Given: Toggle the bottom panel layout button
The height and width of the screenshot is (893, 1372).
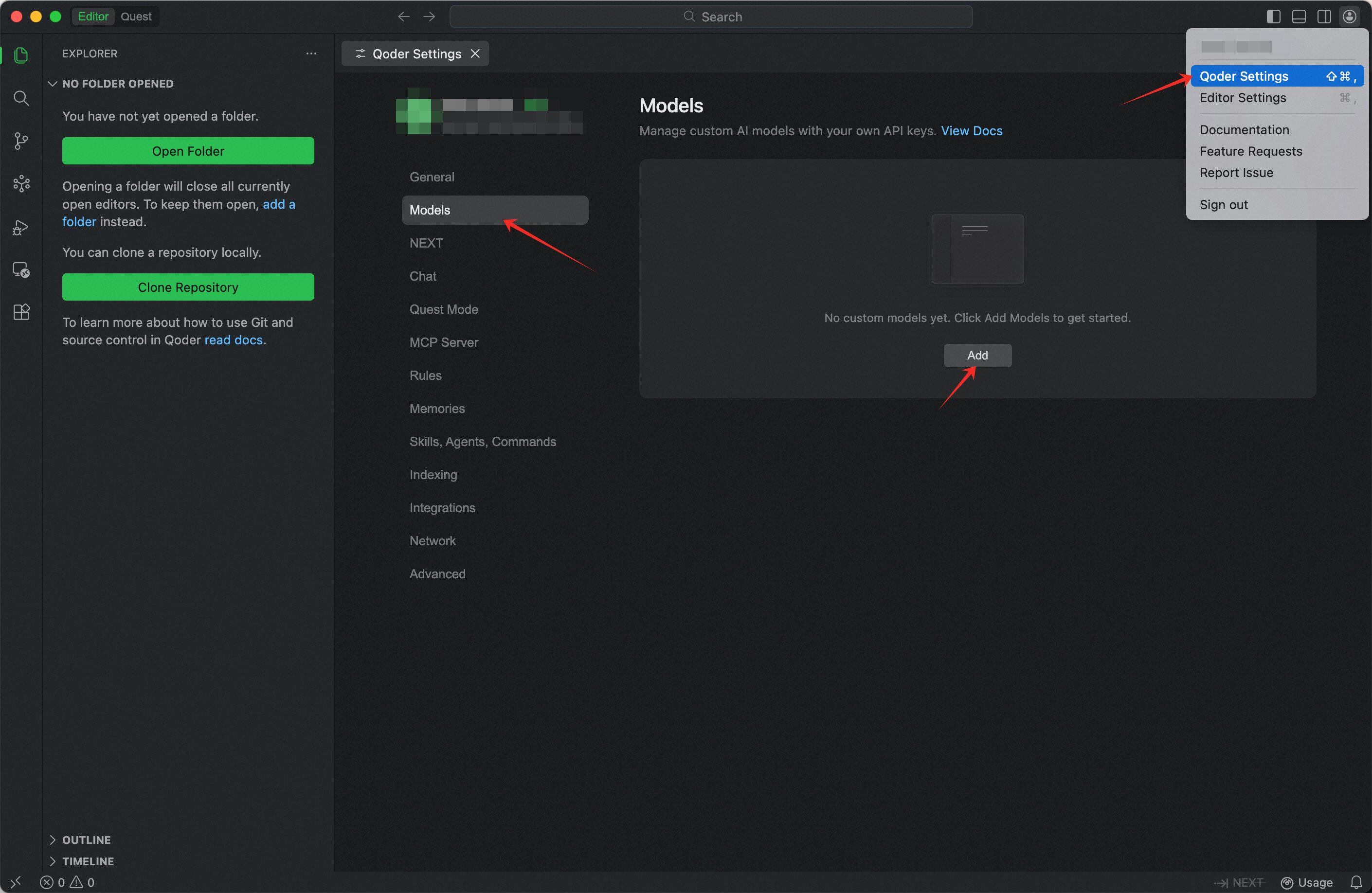Looking at the screenshot, I should (x=1299, y=17).
